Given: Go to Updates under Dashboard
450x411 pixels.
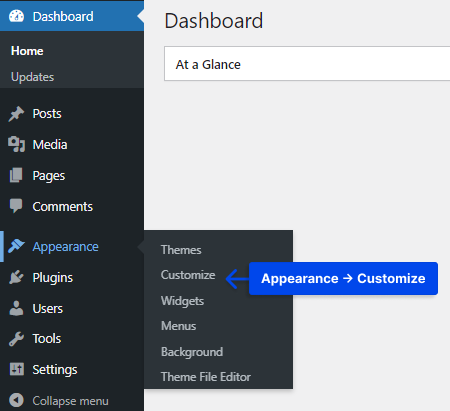Looking at the screenshot, I should pyautogui.click(x=32, y=77).
